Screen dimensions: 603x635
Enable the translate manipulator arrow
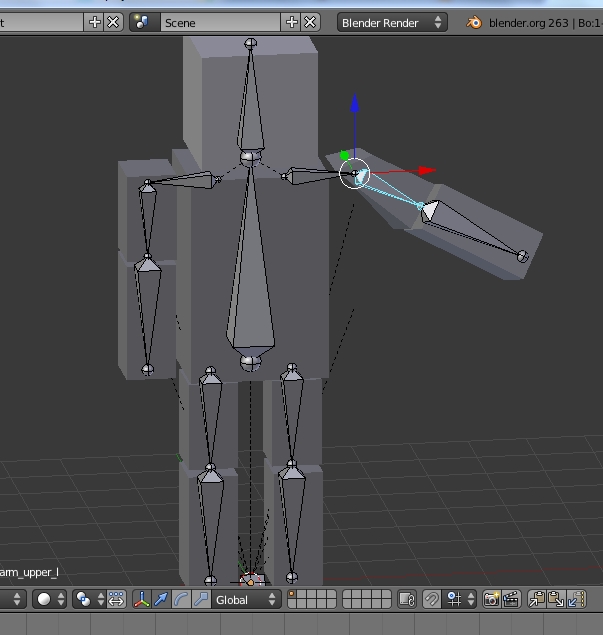pyautogui.click(x=161, y=599)
